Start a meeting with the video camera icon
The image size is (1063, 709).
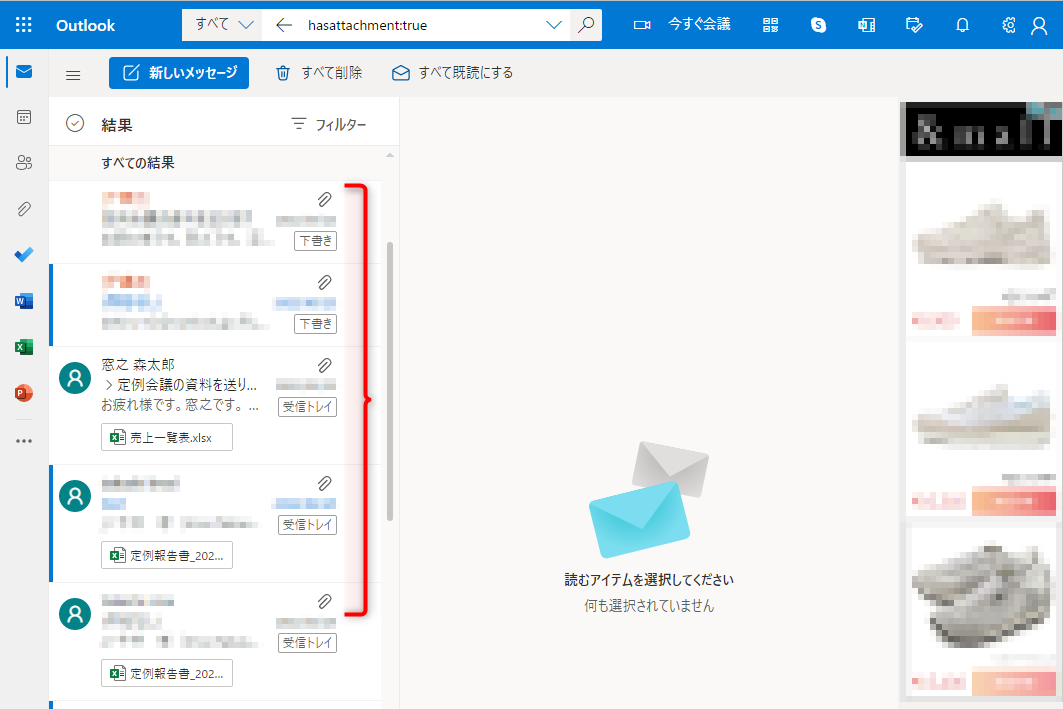pyautogui.click(x=641, y=24)
